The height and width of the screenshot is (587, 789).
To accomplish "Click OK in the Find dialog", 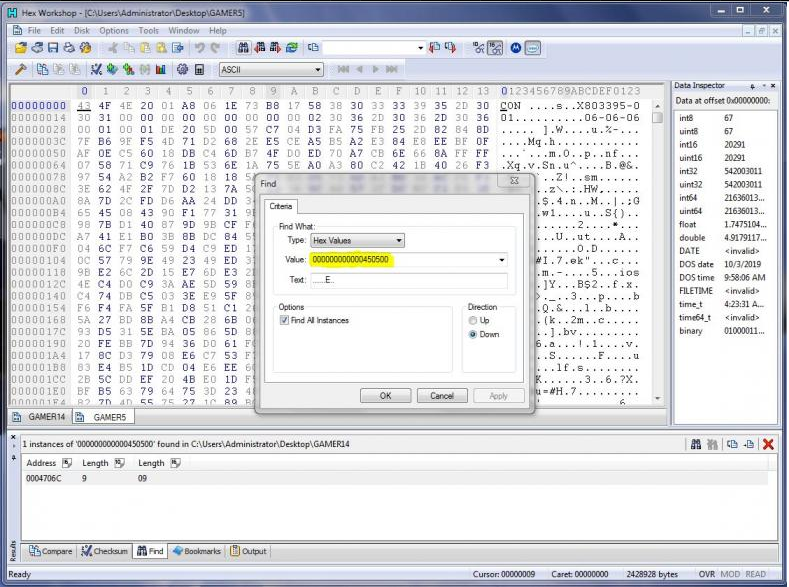I will [x=385, y=396].
